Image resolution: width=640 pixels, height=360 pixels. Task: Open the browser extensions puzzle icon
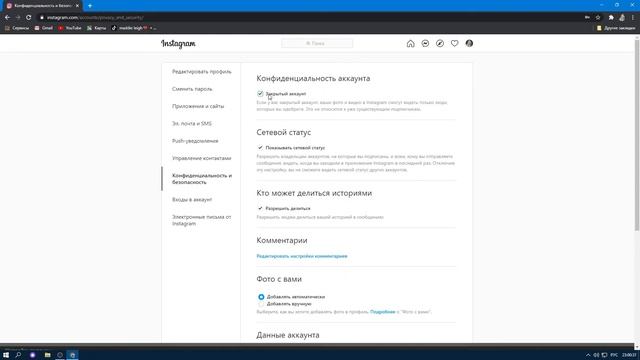611,18
